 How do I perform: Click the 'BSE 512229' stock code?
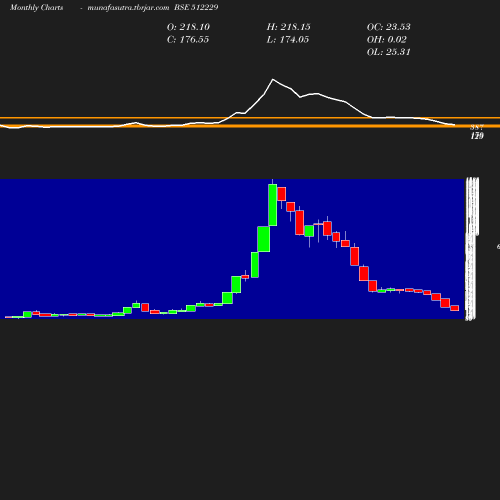click(x=196, y=7)
